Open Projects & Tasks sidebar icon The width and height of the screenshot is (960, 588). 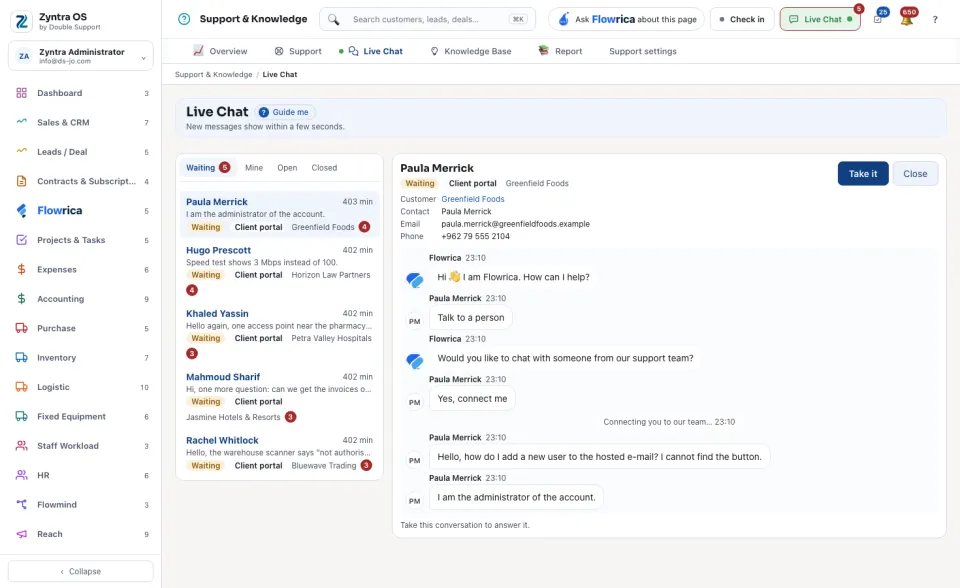coord(21,240)
